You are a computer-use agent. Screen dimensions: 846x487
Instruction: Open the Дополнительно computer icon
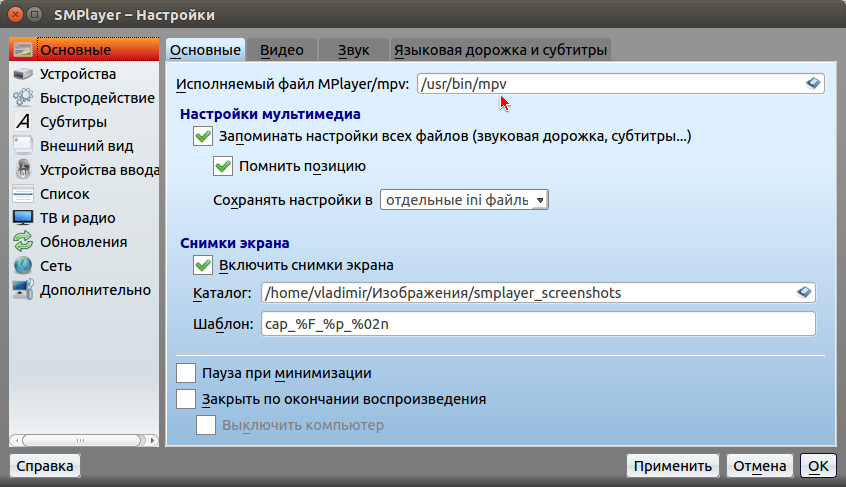[23, 290]
